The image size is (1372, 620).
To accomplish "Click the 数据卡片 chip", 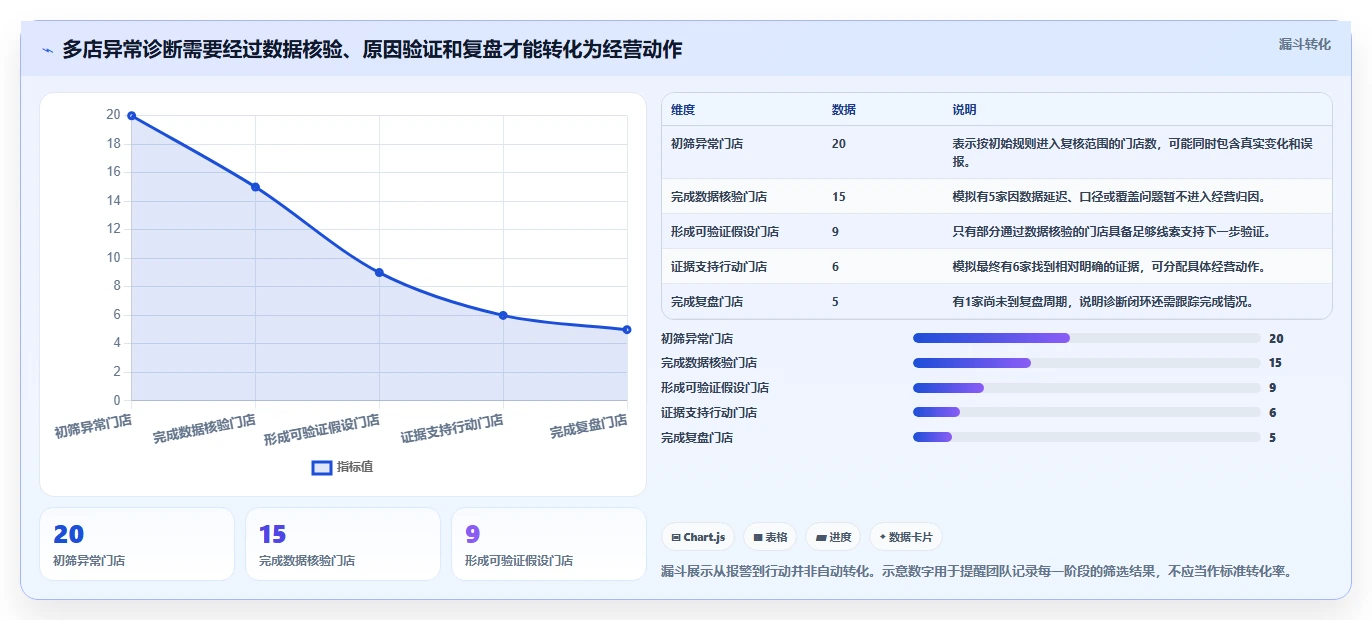I will pos(906,537).
